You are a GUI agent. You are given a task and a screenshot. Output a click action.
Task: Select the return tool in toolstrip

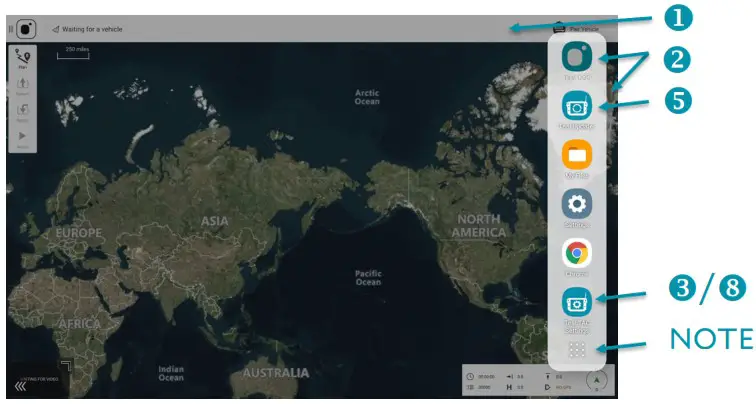click(23, 112)
